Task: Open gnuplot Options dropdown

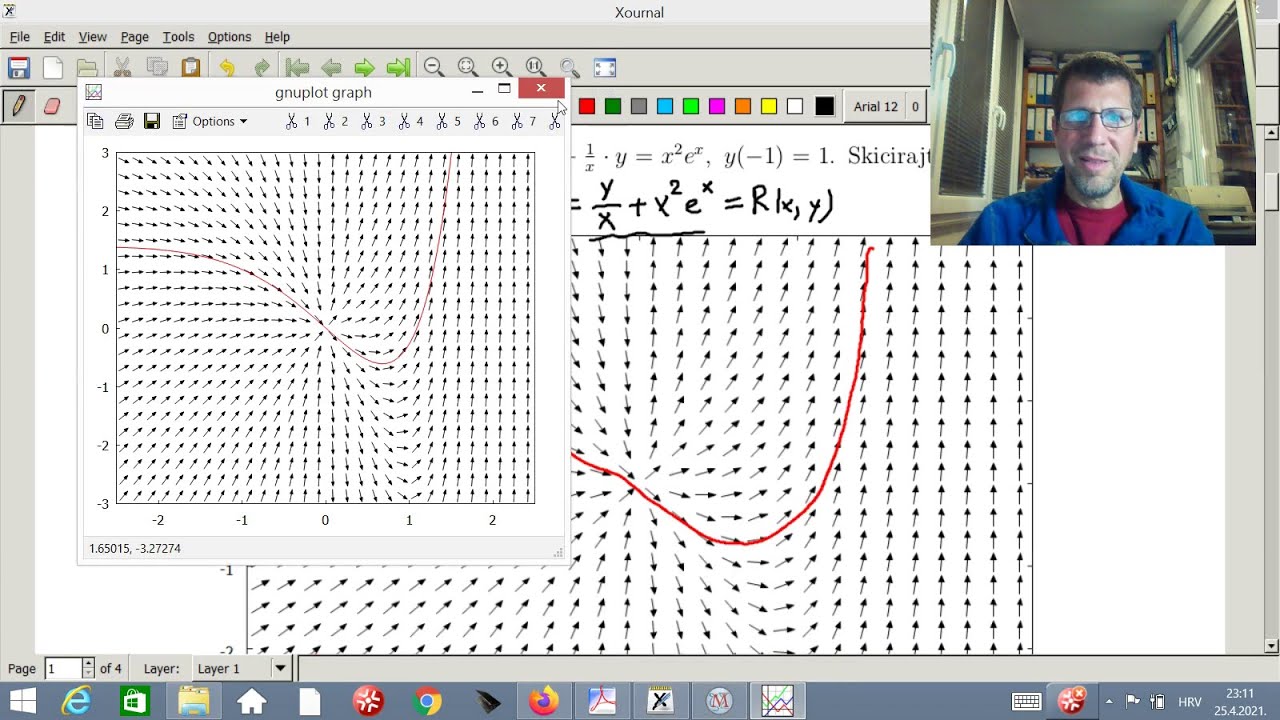Action: click(x=210, y=121)
